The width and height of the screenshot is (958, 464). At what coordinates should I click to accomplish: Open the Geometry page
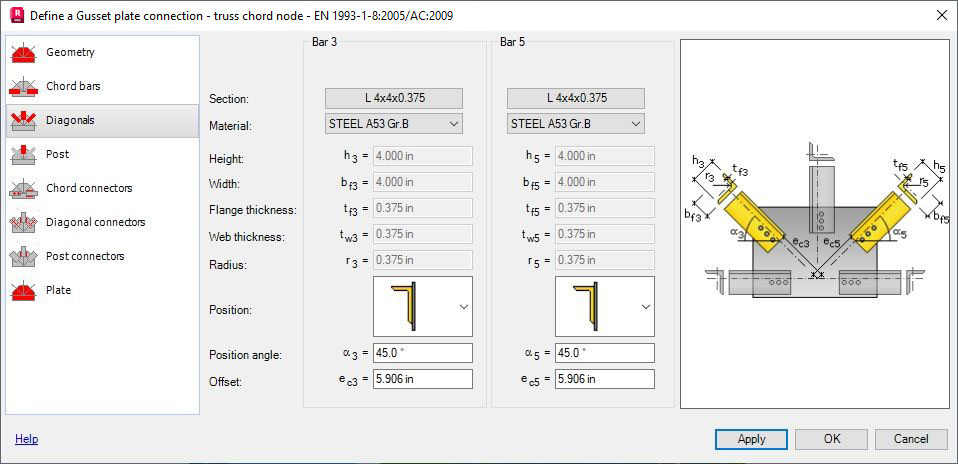pyautogui.click(x=70, y=53)
